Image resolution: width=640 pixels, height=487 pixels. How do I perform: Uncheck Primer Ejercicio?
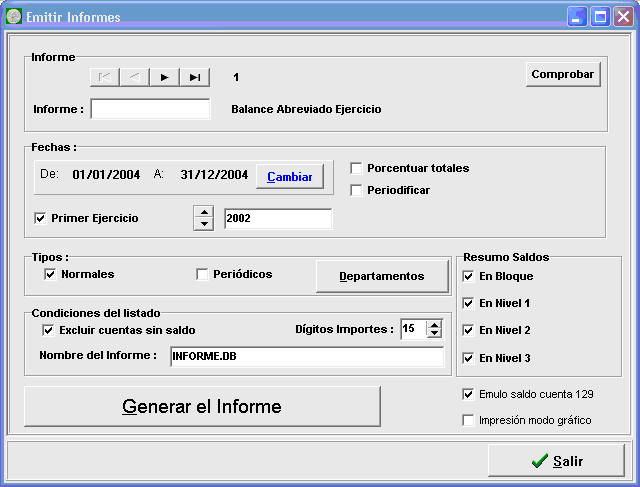pos(41,218)
